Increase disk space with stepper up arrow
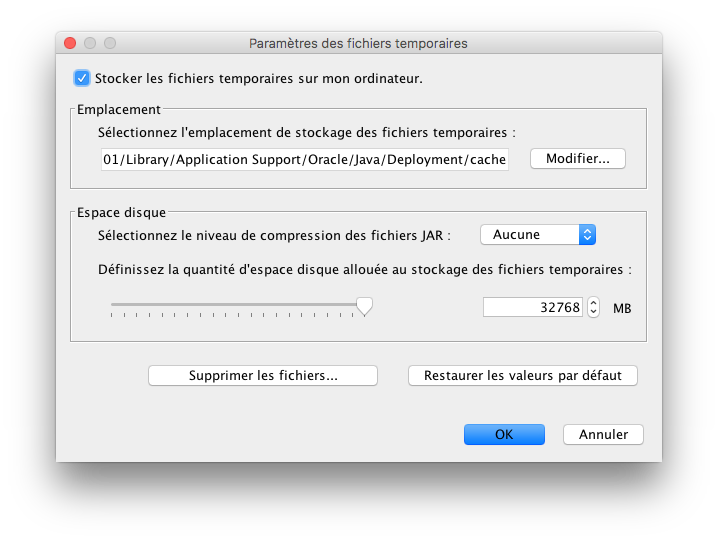The width and height of the screenshot is (718, 542). (x=593, y=302)
